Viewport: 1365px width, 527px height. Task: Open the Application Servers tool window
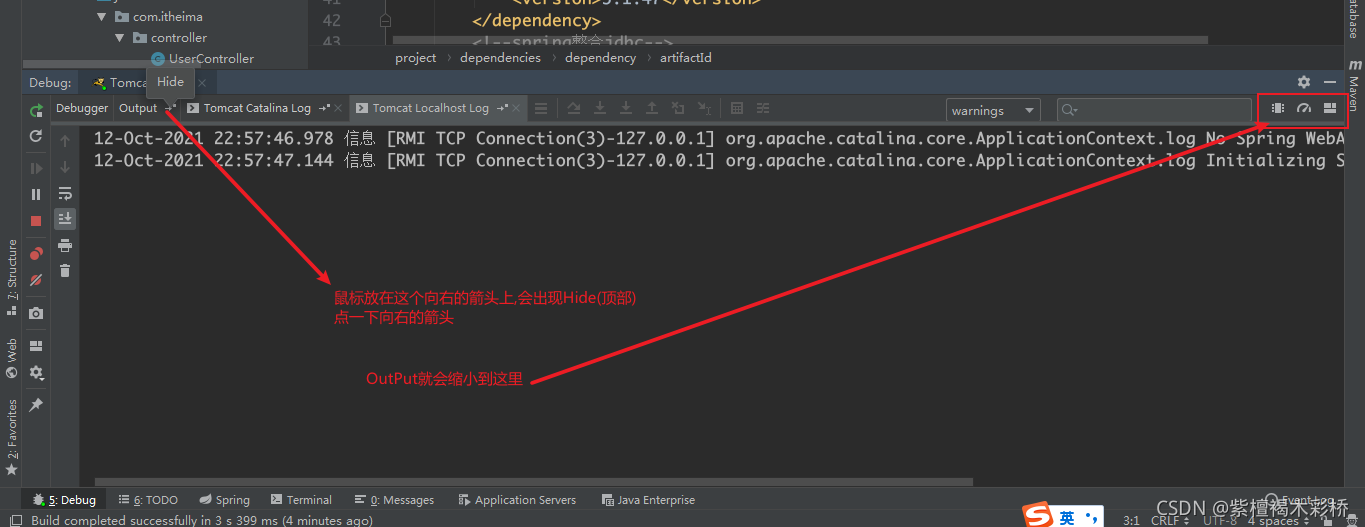517,500
